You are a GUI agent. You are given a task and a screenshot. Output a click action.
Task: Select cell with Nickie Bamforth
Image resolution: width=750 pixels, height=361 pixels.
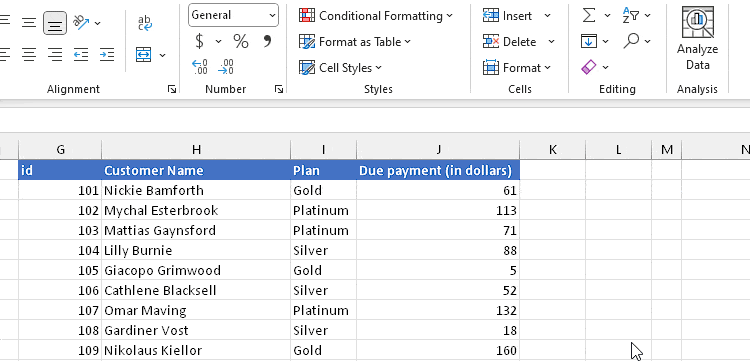tap(196, 190)
